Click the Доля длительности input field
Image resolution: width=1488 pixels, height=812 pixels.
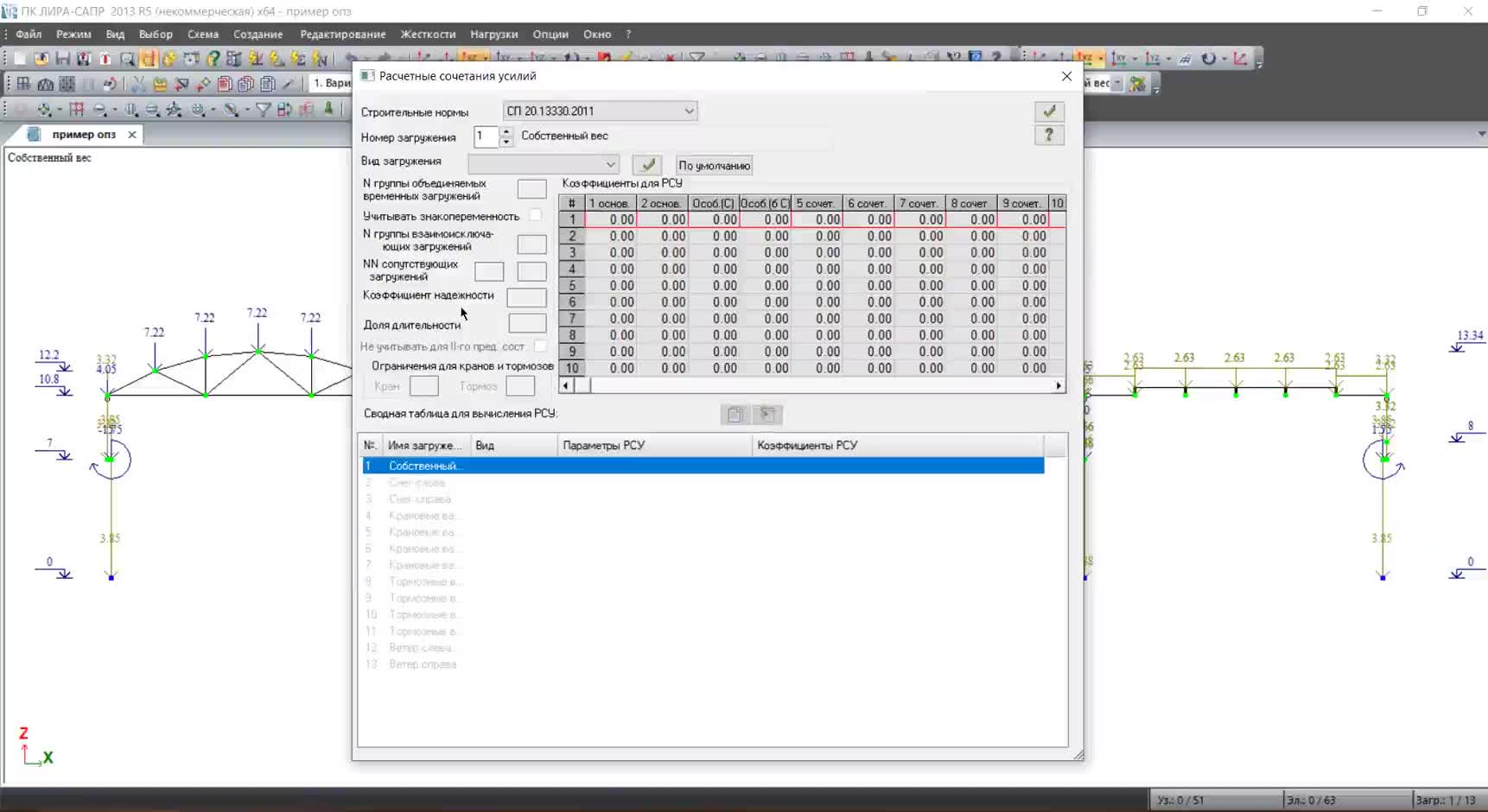pyautogui.click(x=527, y=324)
